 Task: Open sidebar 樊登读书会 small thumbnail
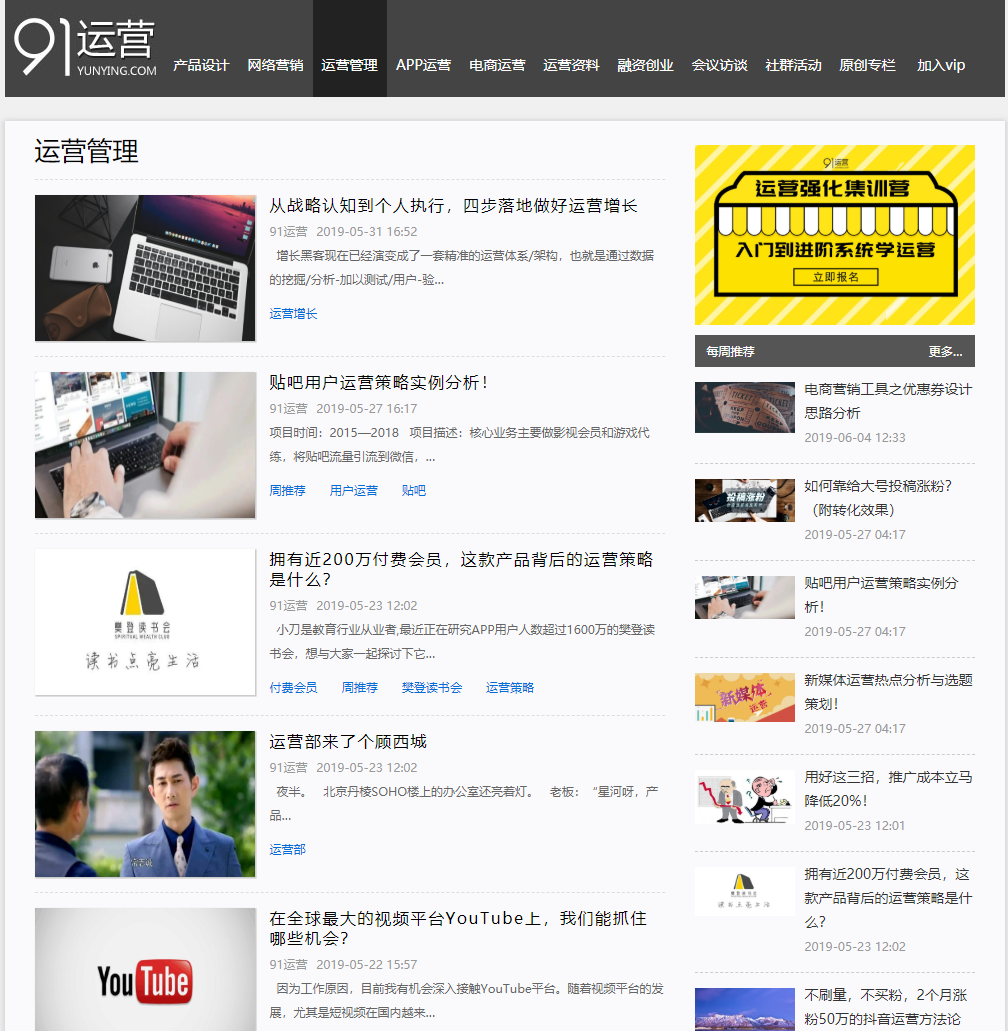(x=744, y=891)
